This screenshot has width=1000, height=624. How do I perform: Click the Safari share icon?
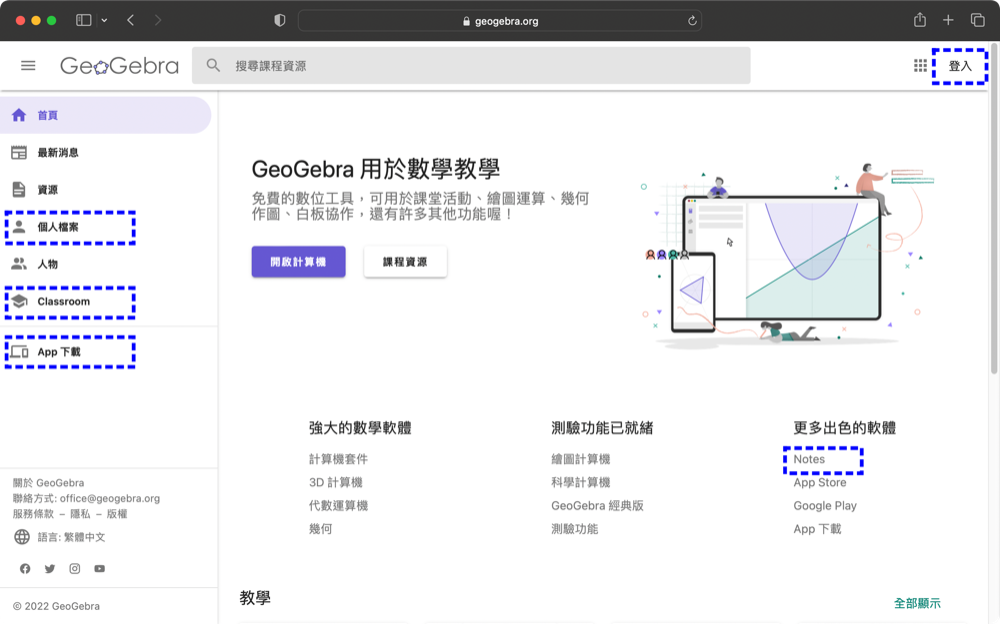click(920, 20)
